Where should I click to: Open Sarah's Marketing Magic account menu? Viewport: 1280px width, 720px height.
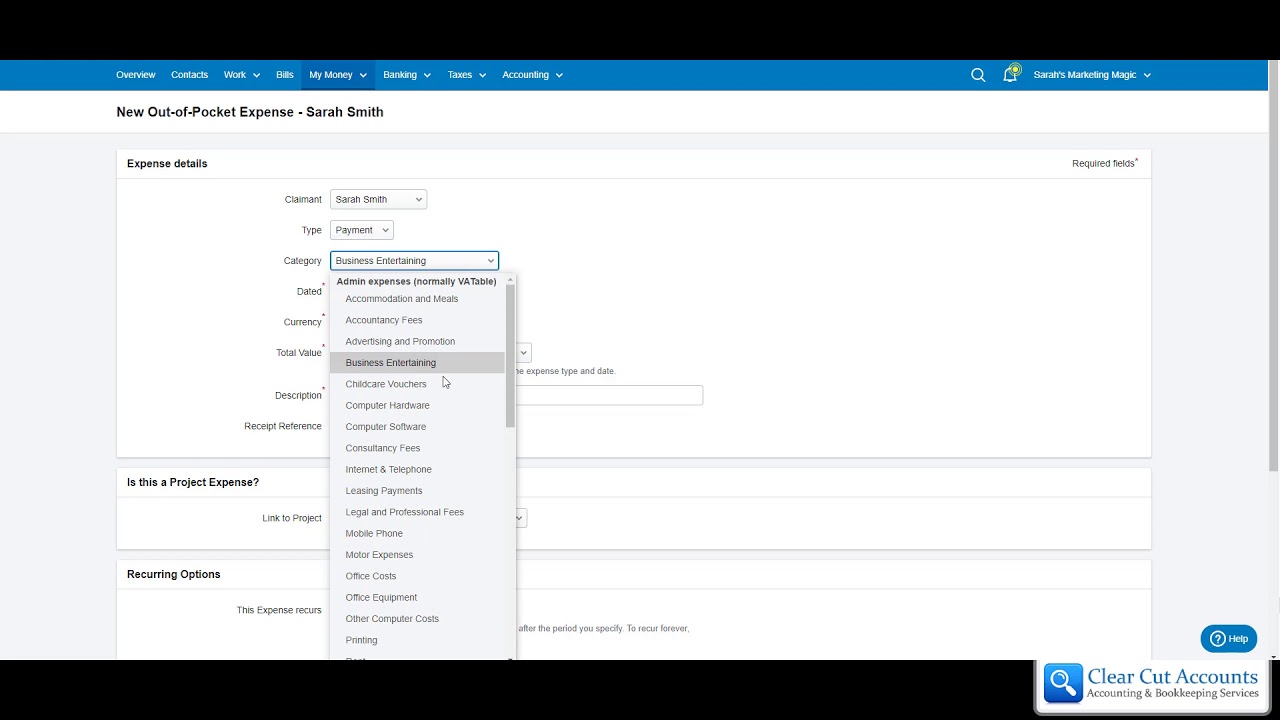pyautogui.click(x=1092, y=75)
